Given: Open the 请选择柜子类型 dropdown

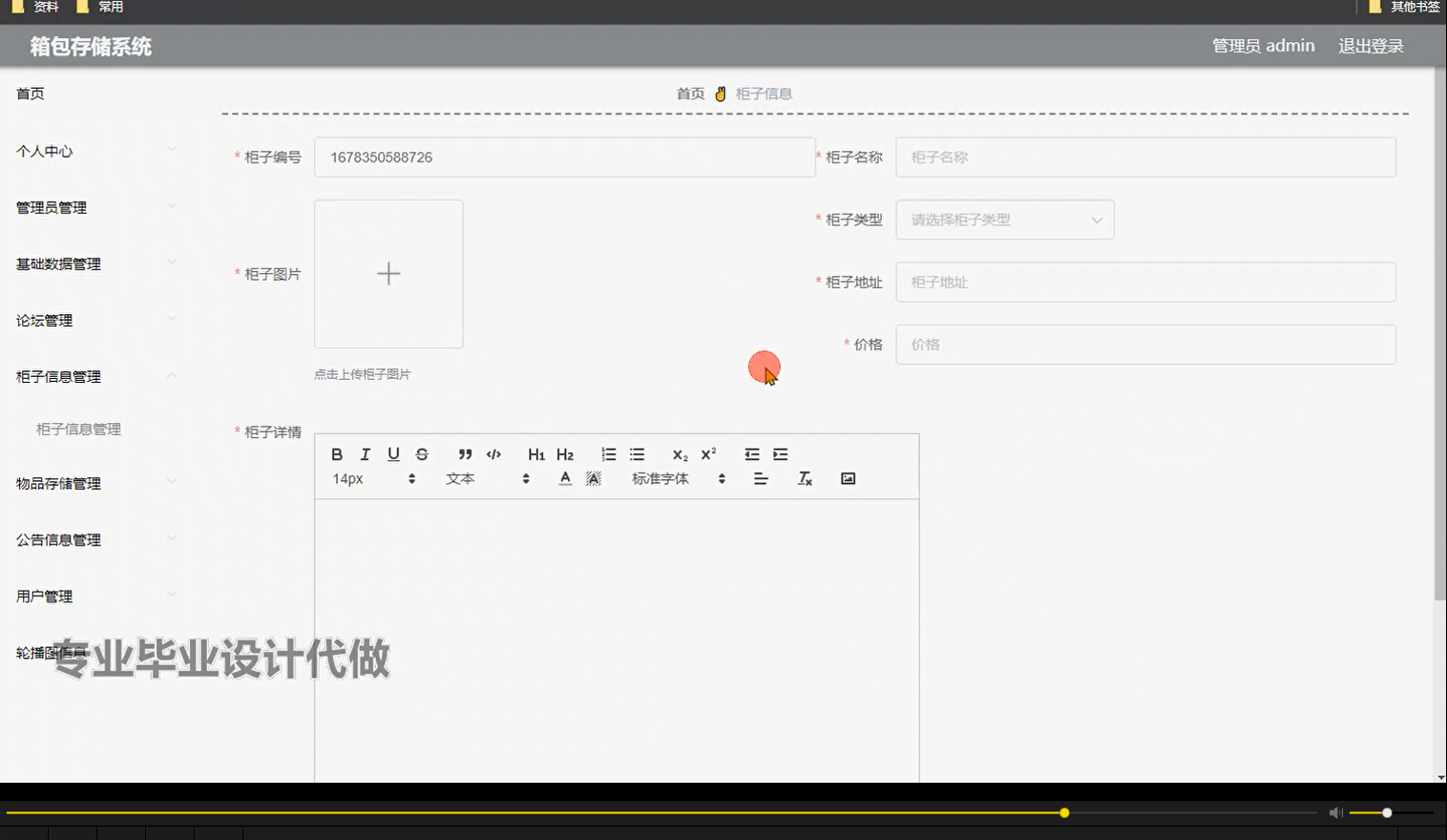Looking at the screenshot, I should tap(1004, 220).
